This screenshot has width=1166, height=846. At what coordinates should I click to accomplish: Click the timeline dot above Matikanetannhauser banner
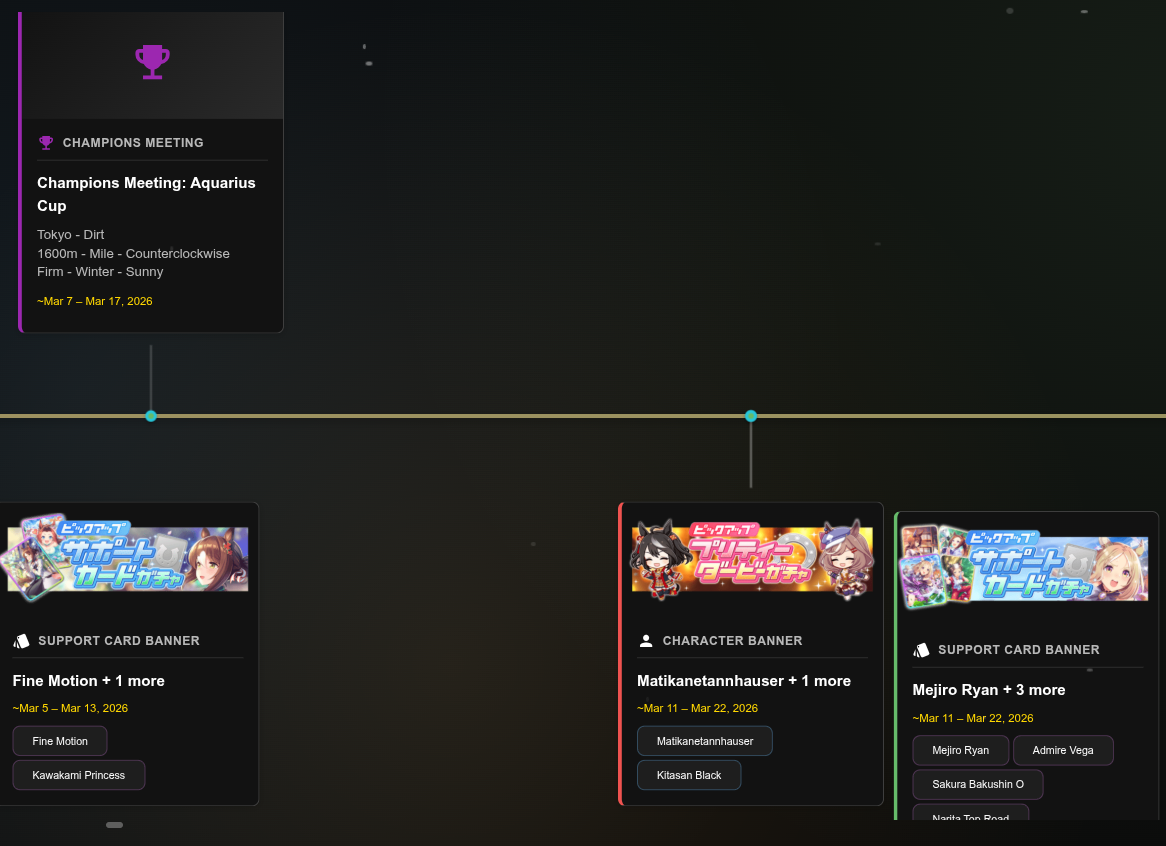click(x=751, y=416)
